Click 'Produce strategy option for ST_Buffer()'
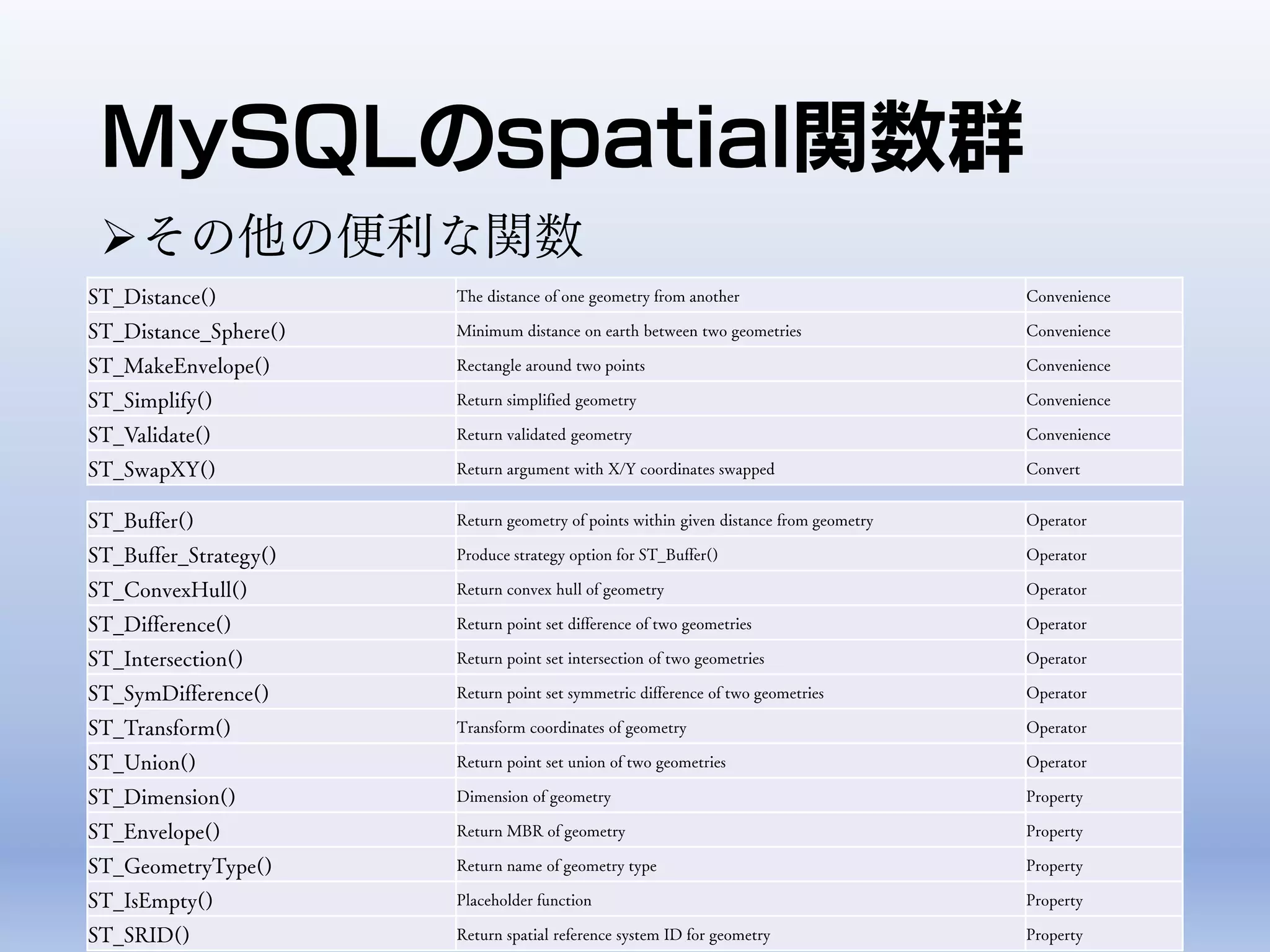The image size is (1270, 952). [587, 555]
